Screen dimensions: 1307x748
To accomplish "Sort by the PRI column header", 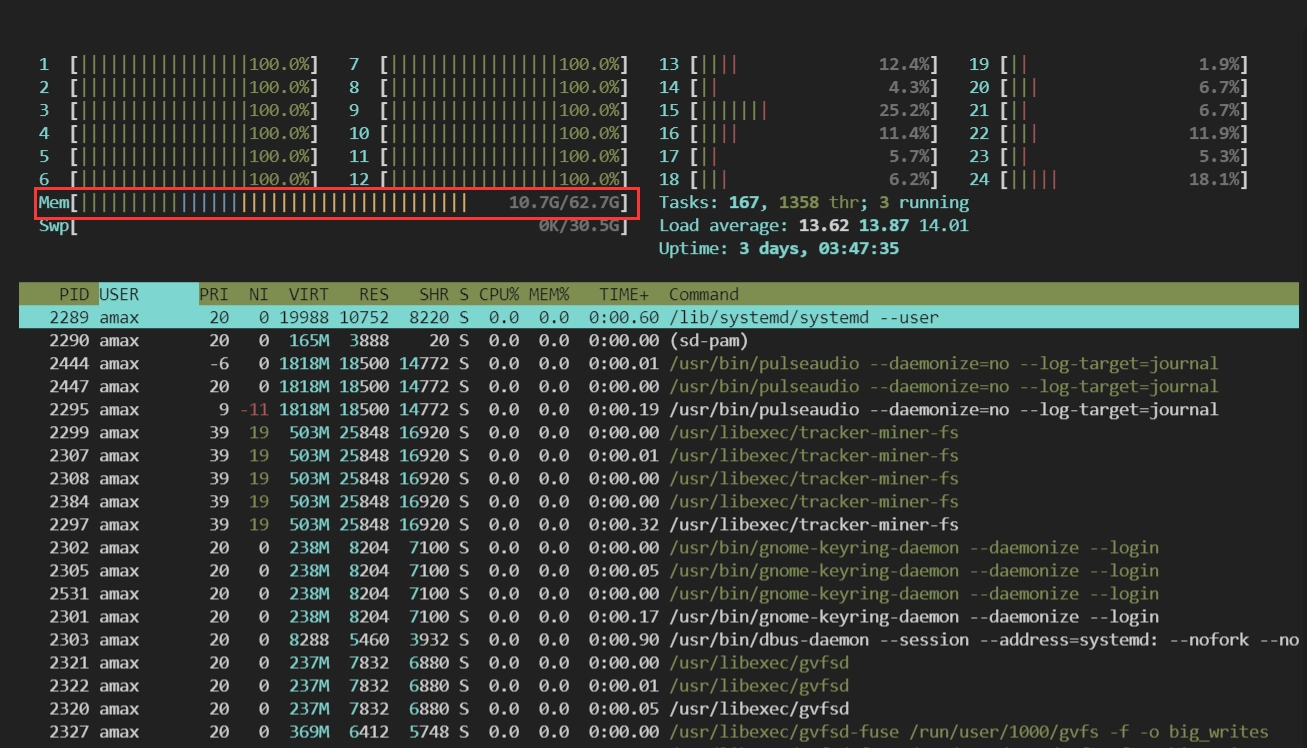I will [214, 294].
